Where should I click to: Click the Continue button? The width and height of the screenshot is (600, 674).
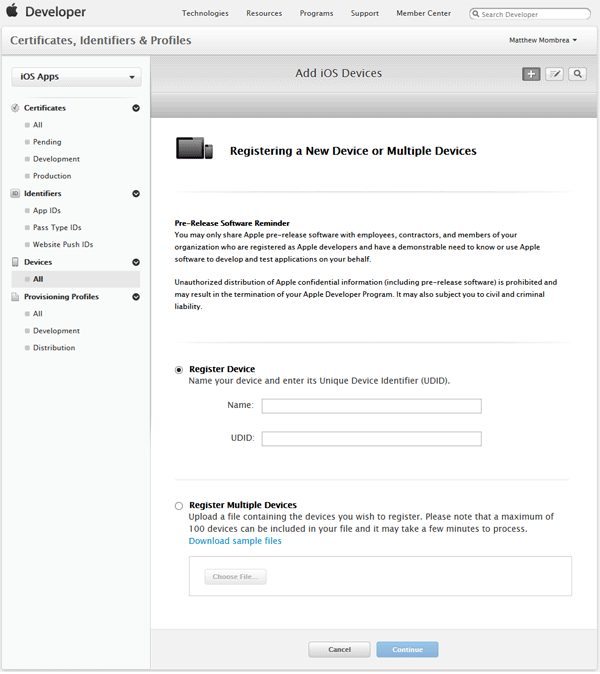407,650
